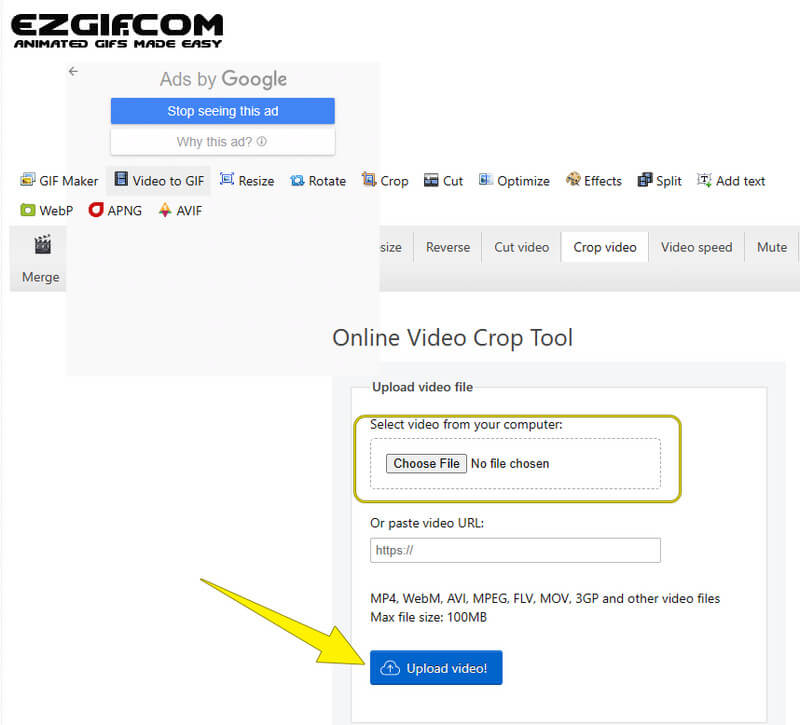Click the GIF Maker icon
This screenshot has width=800, height=725.
point(28,180)
